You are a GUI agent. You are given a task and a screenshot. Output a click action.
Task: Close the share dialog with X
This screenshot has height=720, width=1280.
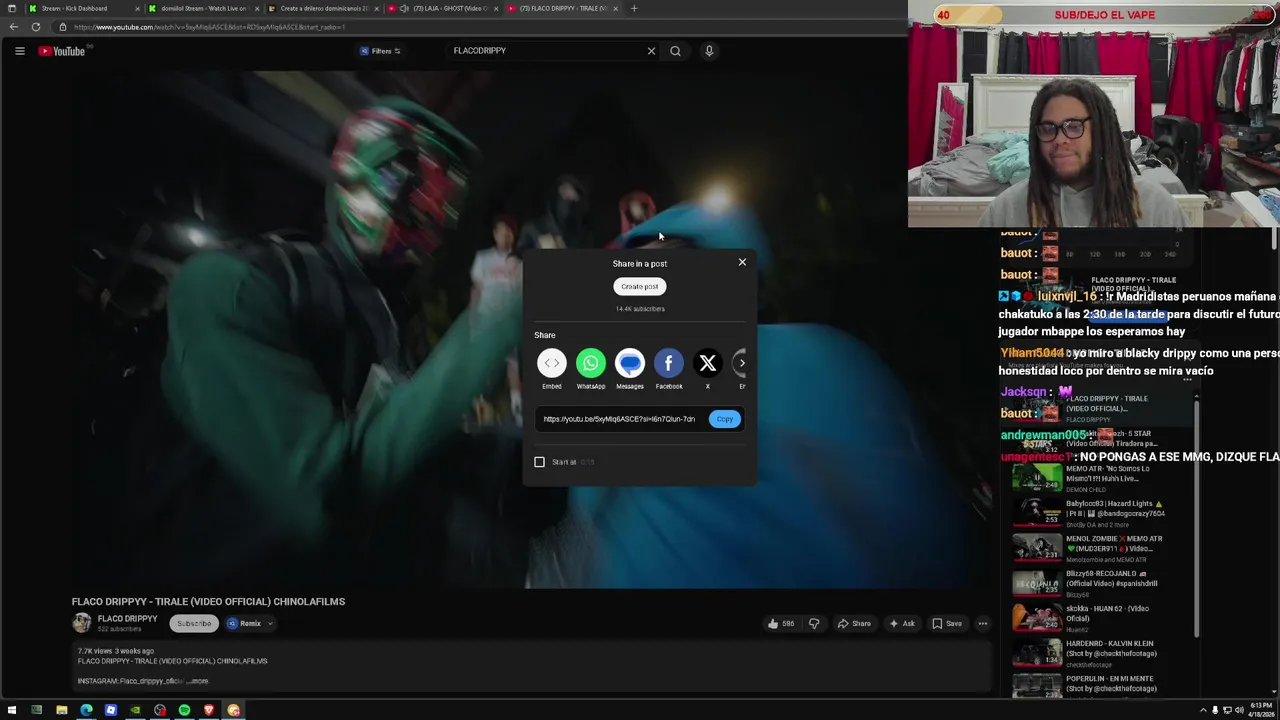point(742,262)
